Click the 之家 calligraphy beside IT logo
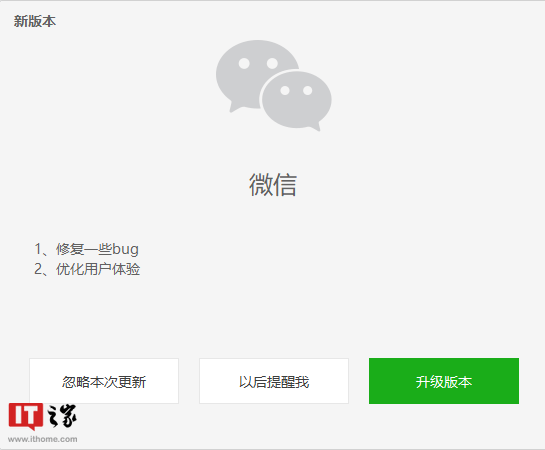Screen dimensions: 545x450 click(61, 416)
